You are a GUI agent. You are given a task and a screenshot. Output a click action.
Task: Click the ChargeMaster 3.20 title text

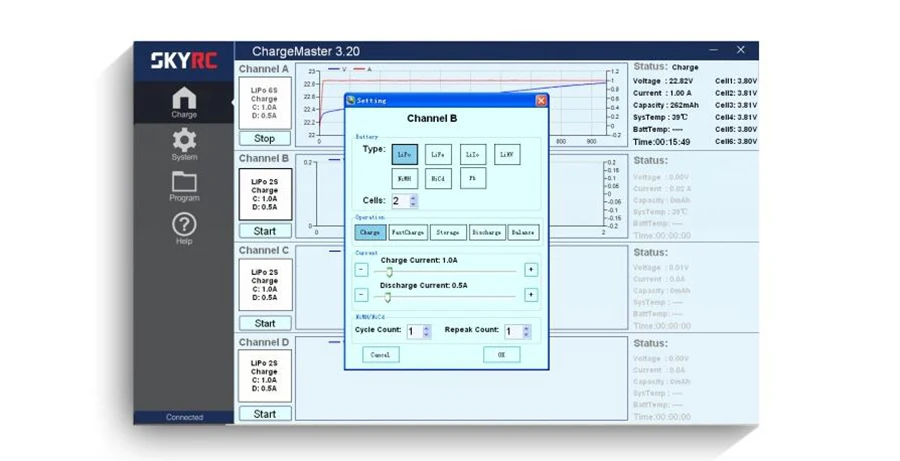(x=306, y=51)
